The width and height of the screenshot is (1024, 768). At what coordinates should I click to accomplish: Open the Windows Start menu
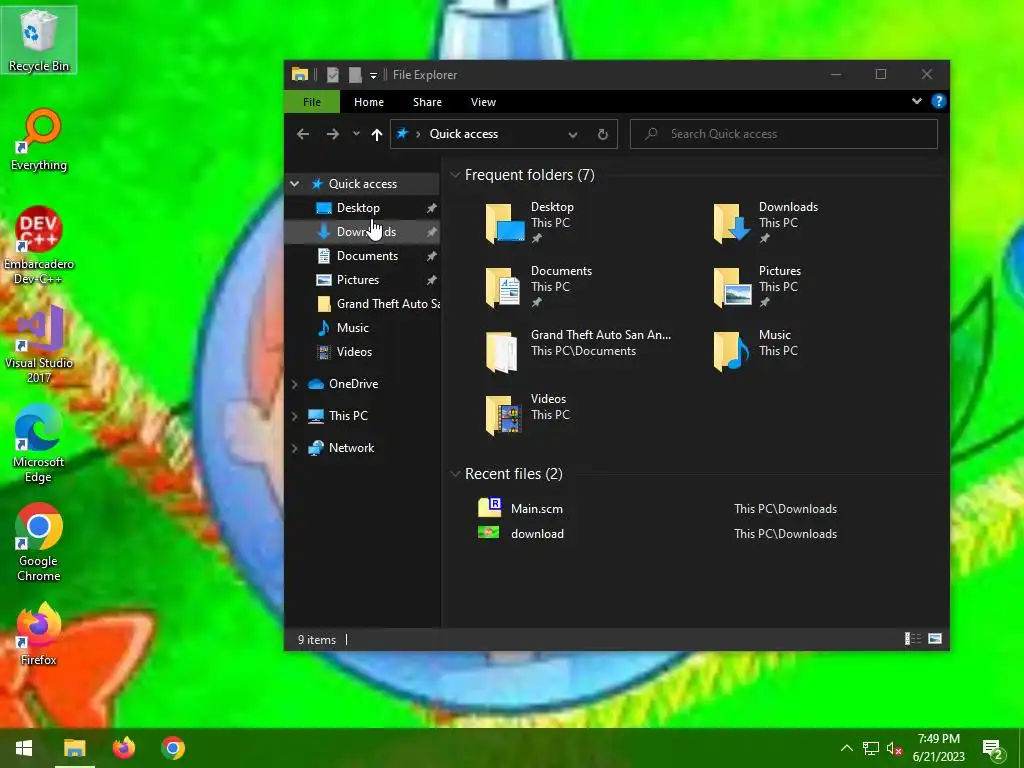(x=24, y=748)
